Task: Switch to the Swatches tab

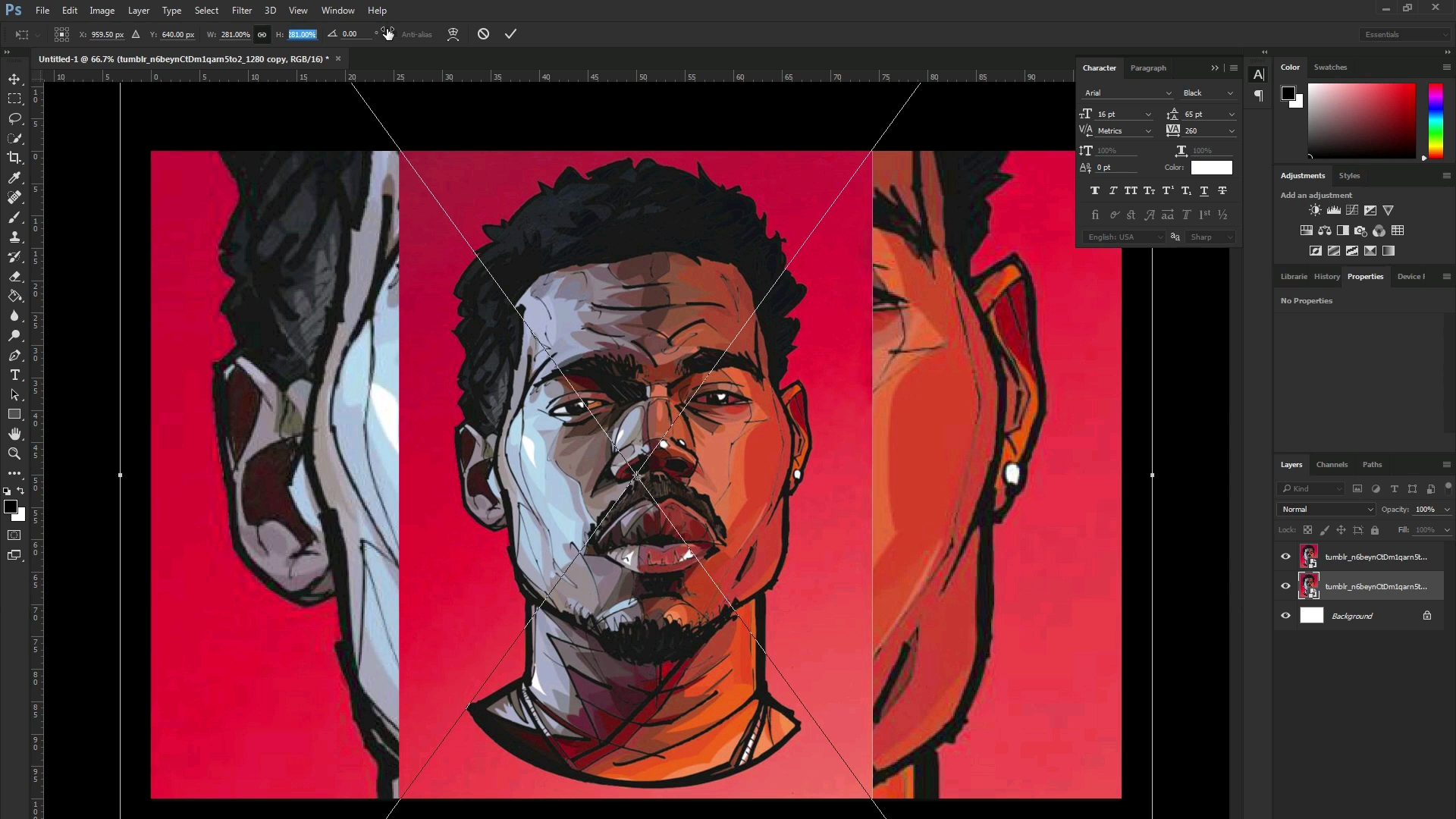Action: click(x=1330, y=67)
